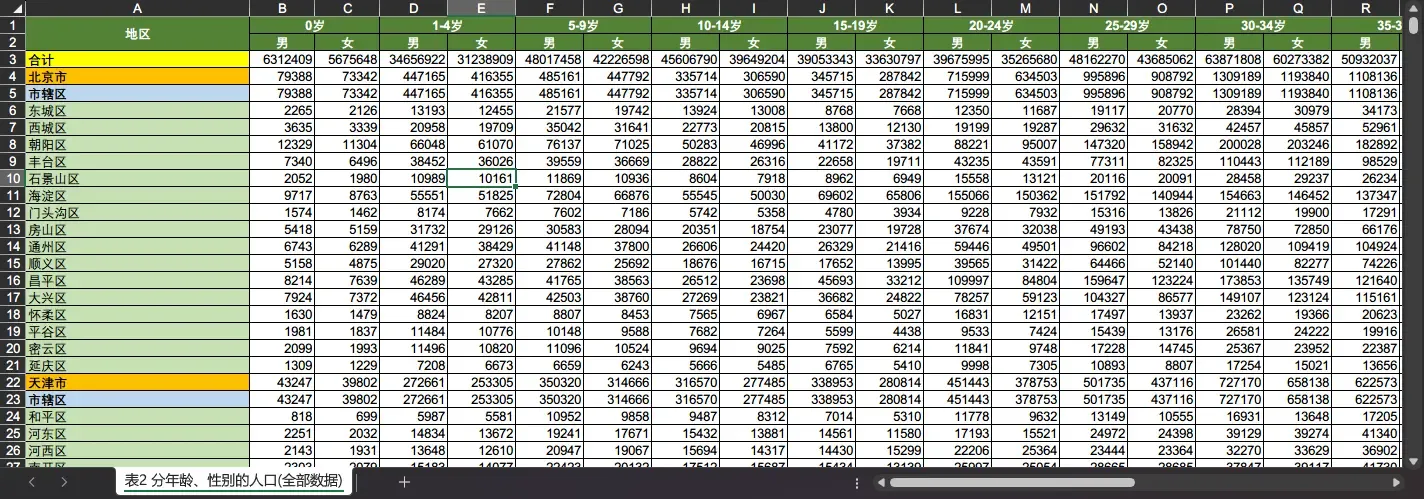Click the 东城区 row label
This screenshot has width=1424, height=499.
click(137, 110)
